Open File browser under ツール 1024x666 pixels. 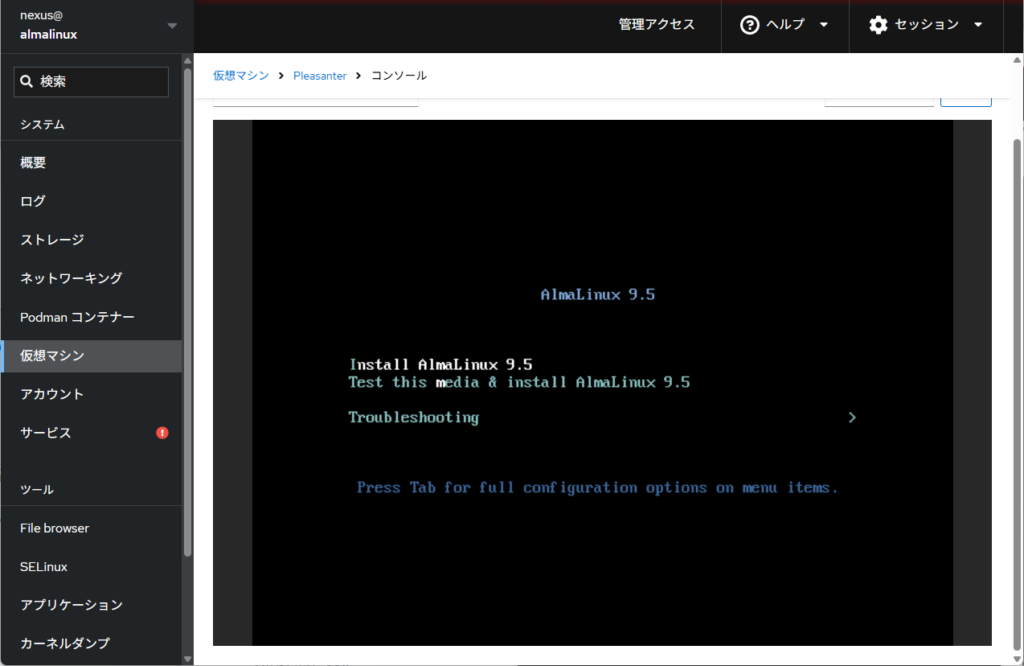pyautogui.click(x=55, y=528)
